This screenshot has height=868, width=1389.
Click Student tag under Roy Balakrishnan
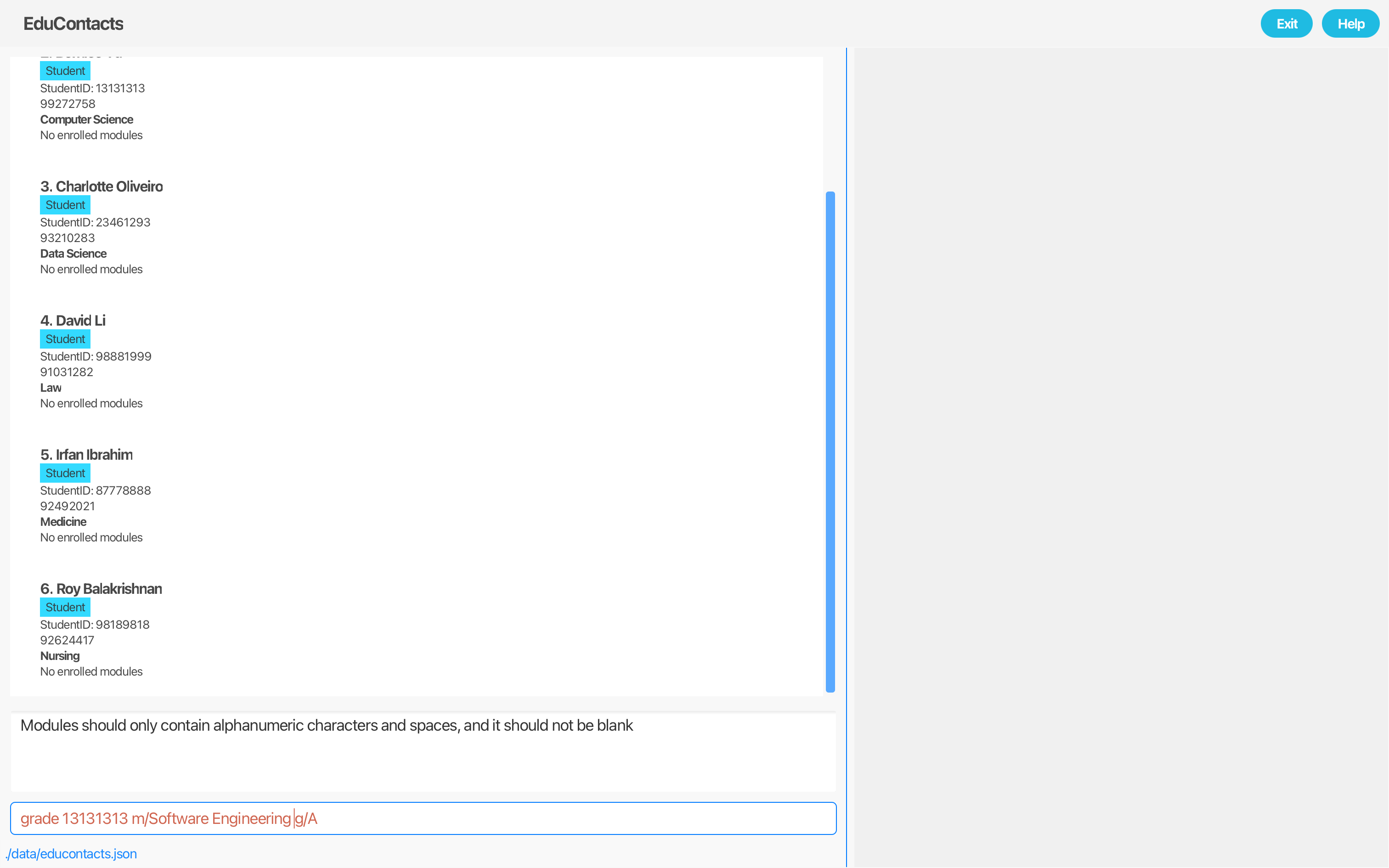(65, 607)
